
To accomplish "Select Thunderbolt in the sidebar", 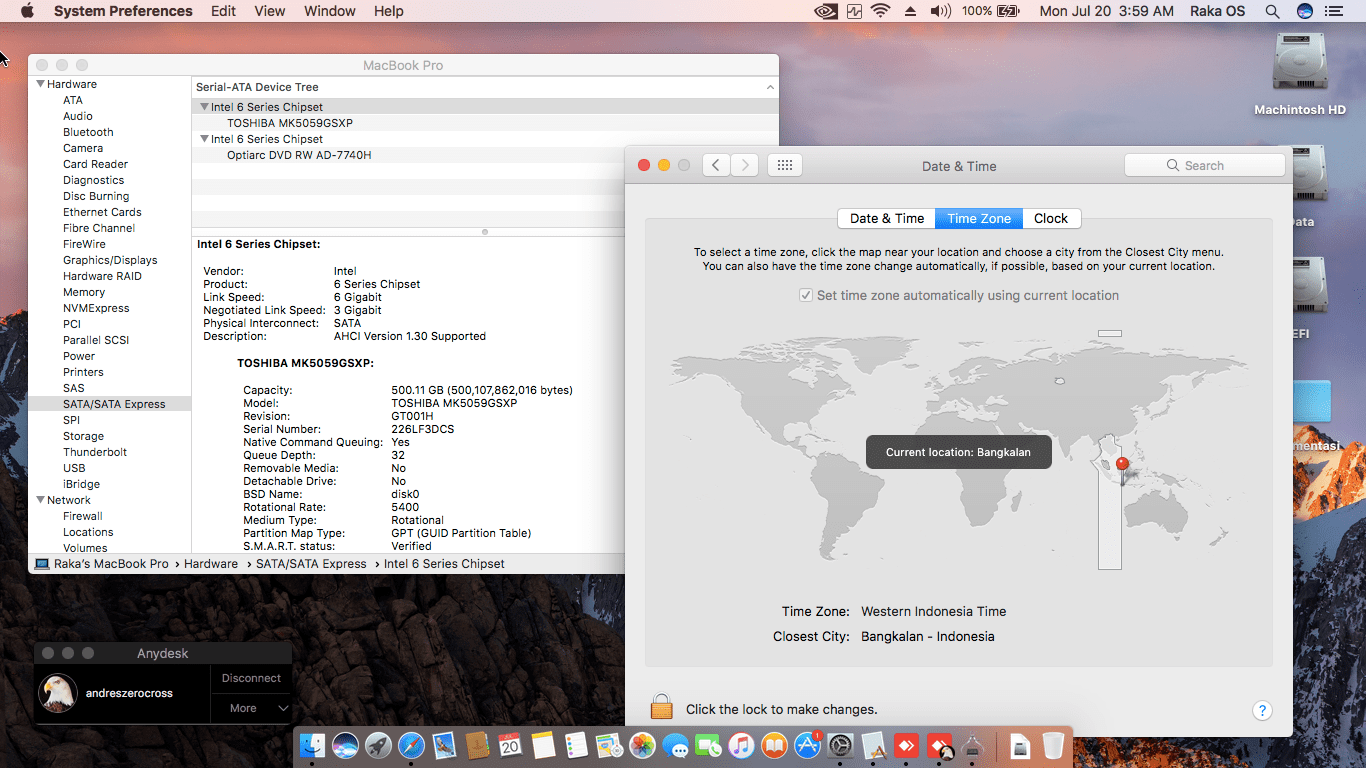I will tap(95, 452).
